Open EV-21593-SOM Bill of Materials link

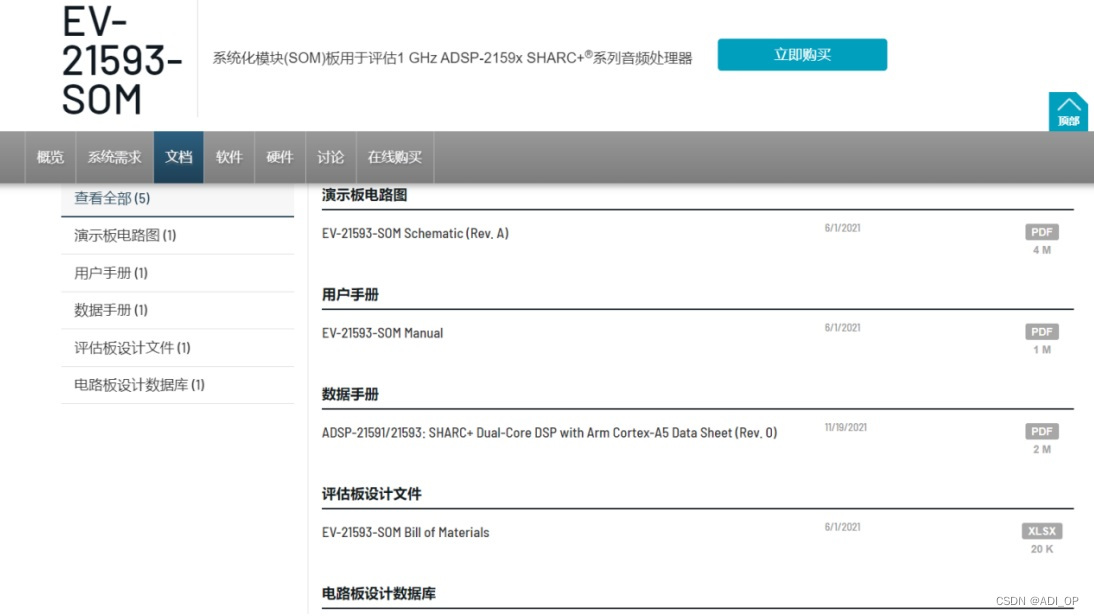coord(405,532)
